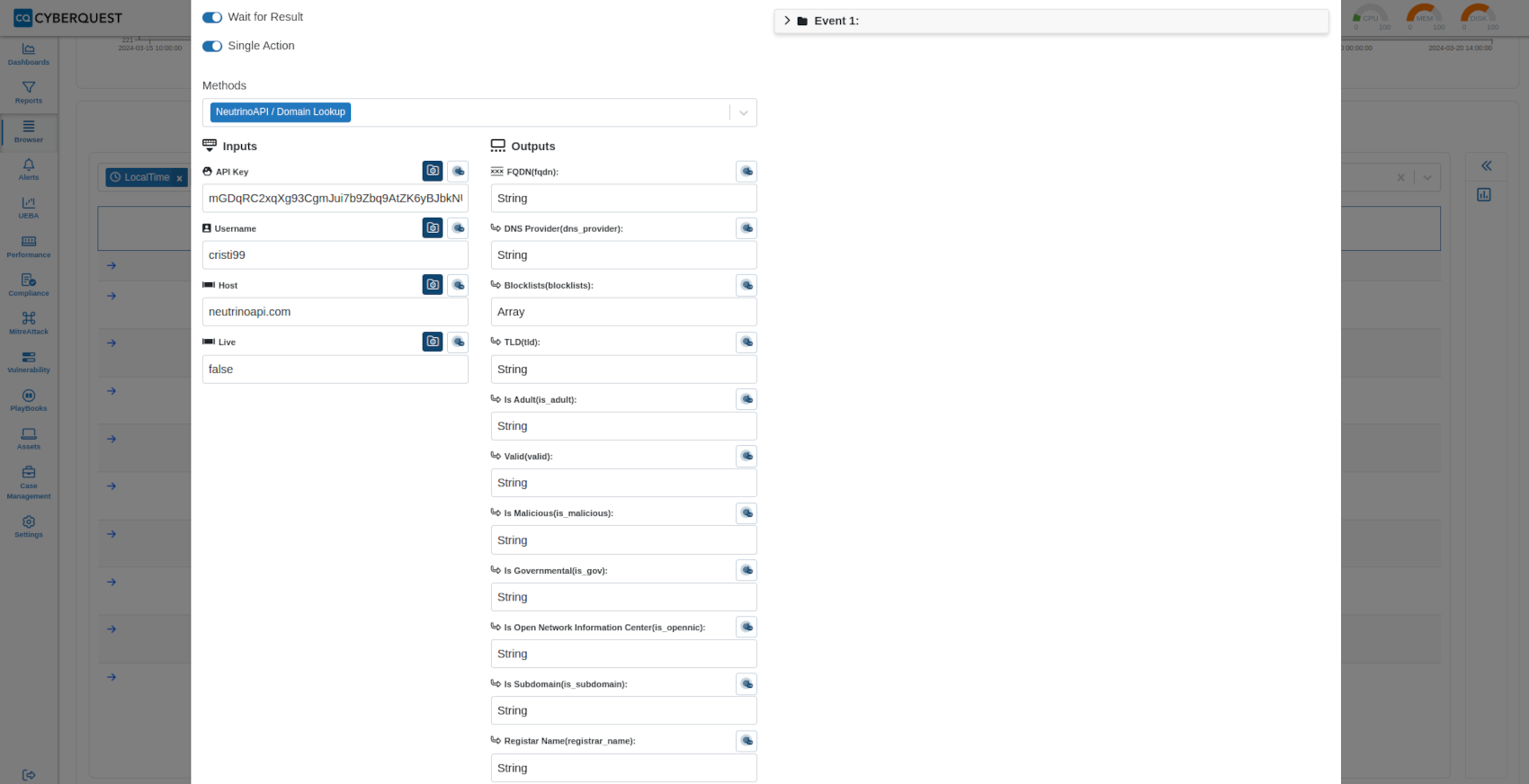Click the chart icon in right panel
The width and height of the screenshot is (1529, 784).
click(1484, 194)
